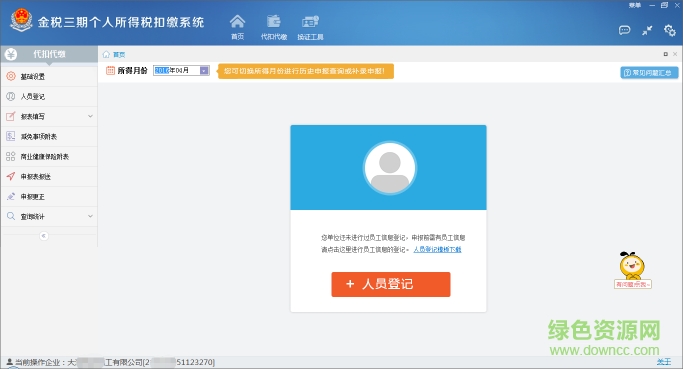Open the 所得月份 month dropdown arrow

(x=204, y=71)
